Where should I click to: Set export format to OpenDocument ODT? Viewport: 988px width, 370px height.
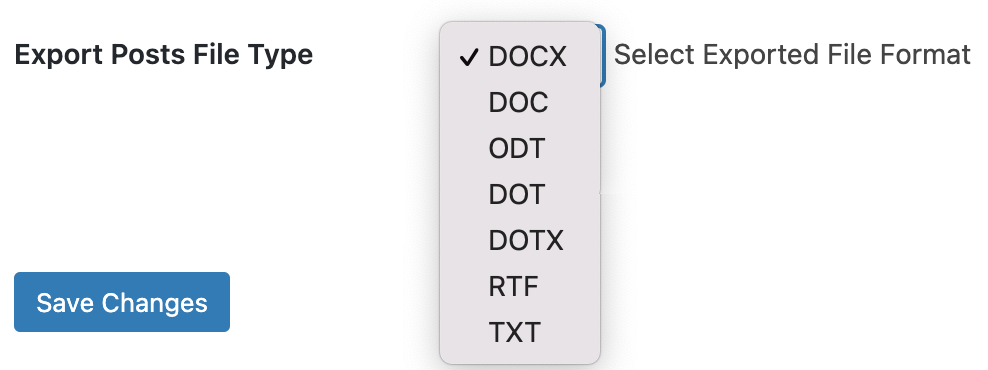coord(520,149)
